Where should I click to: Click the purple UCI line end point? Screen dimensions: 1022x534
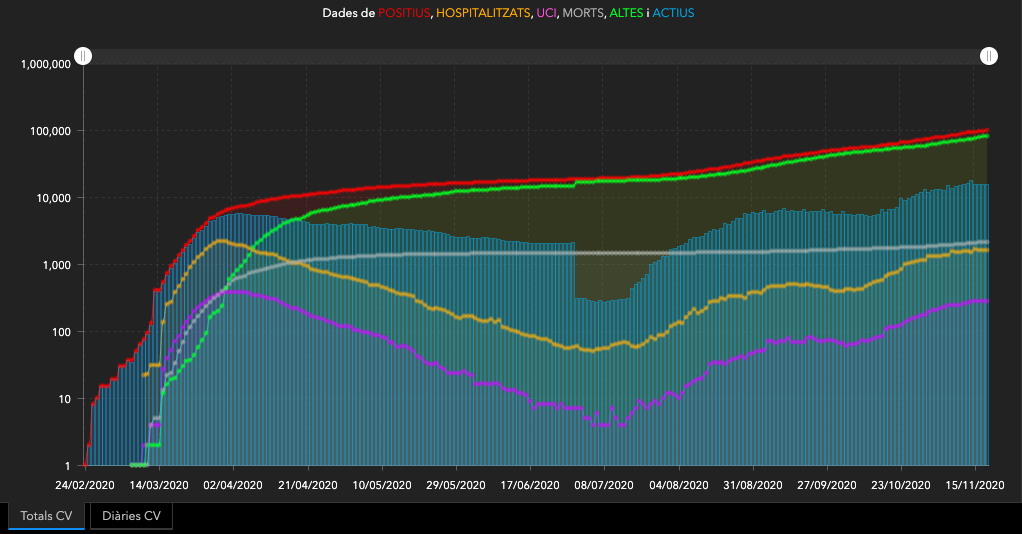987,301
